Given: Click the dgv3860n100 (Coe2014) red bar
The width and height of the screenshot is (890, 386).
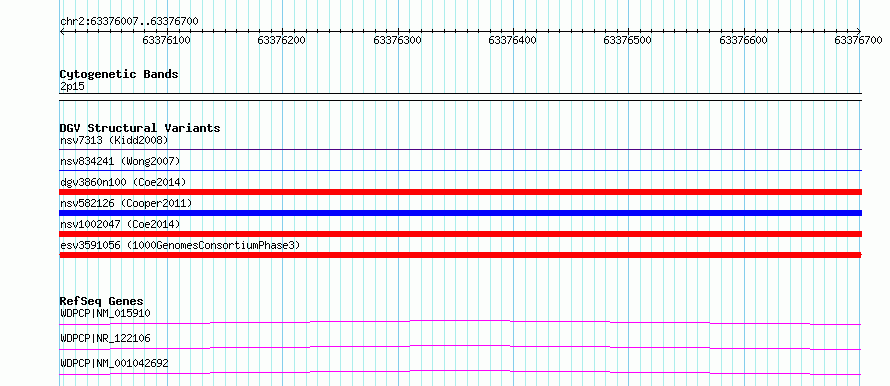Looking at the screenshot, I should (460, 192).
